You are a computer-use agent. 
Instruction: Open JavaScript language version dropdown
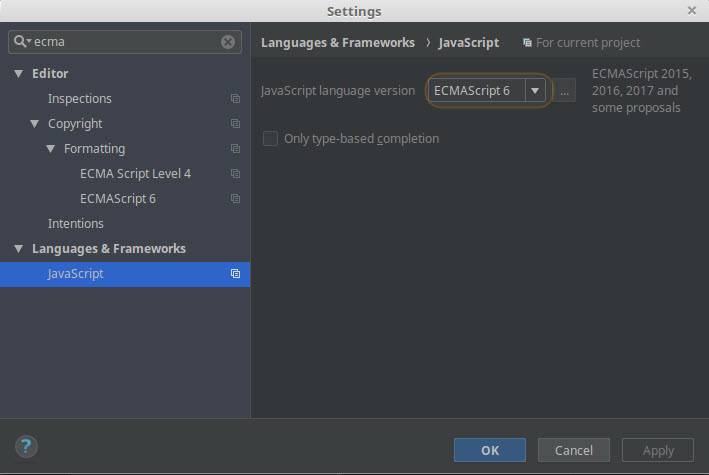coord(535,91)
